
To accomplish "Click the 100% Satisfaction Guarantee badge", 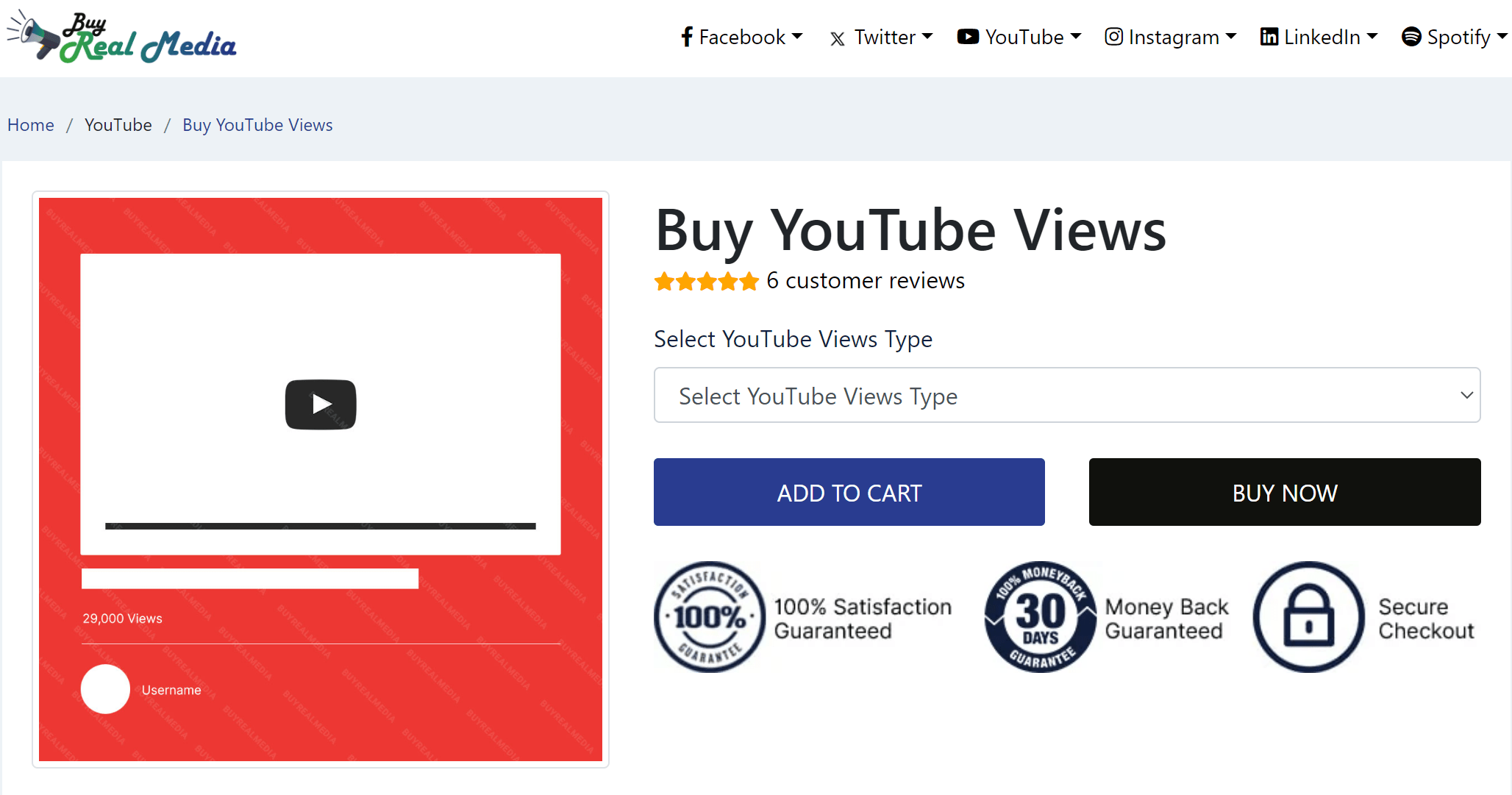I will click(x=710, y=616).
